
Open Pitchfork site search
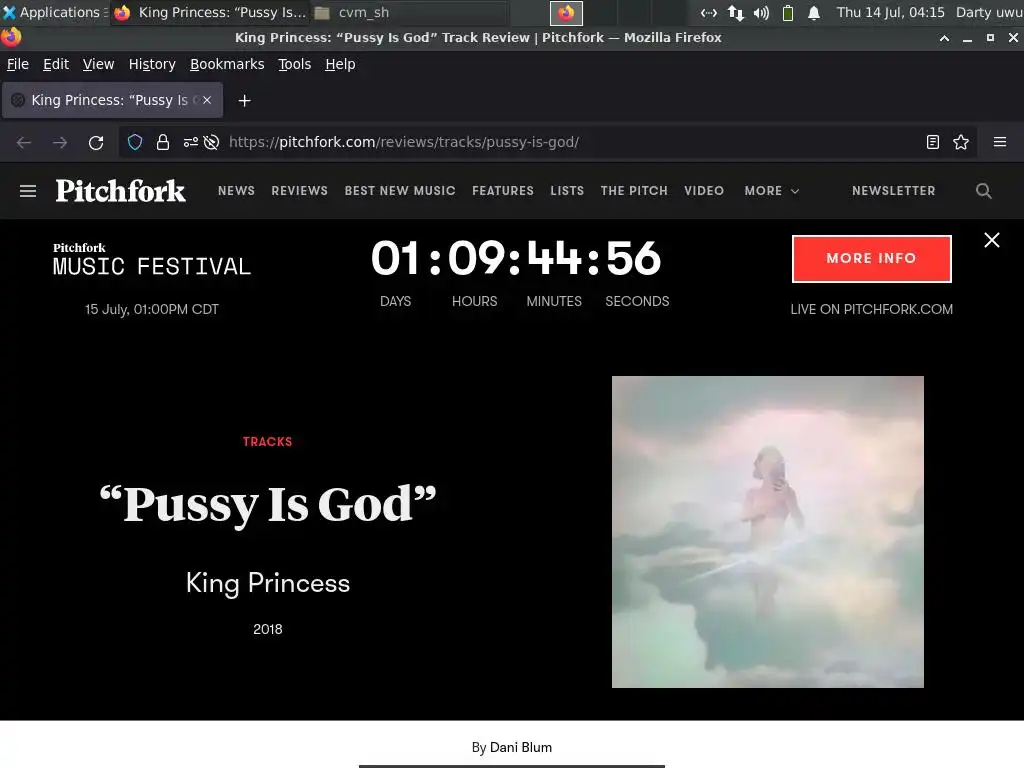[x=984, y=191]
